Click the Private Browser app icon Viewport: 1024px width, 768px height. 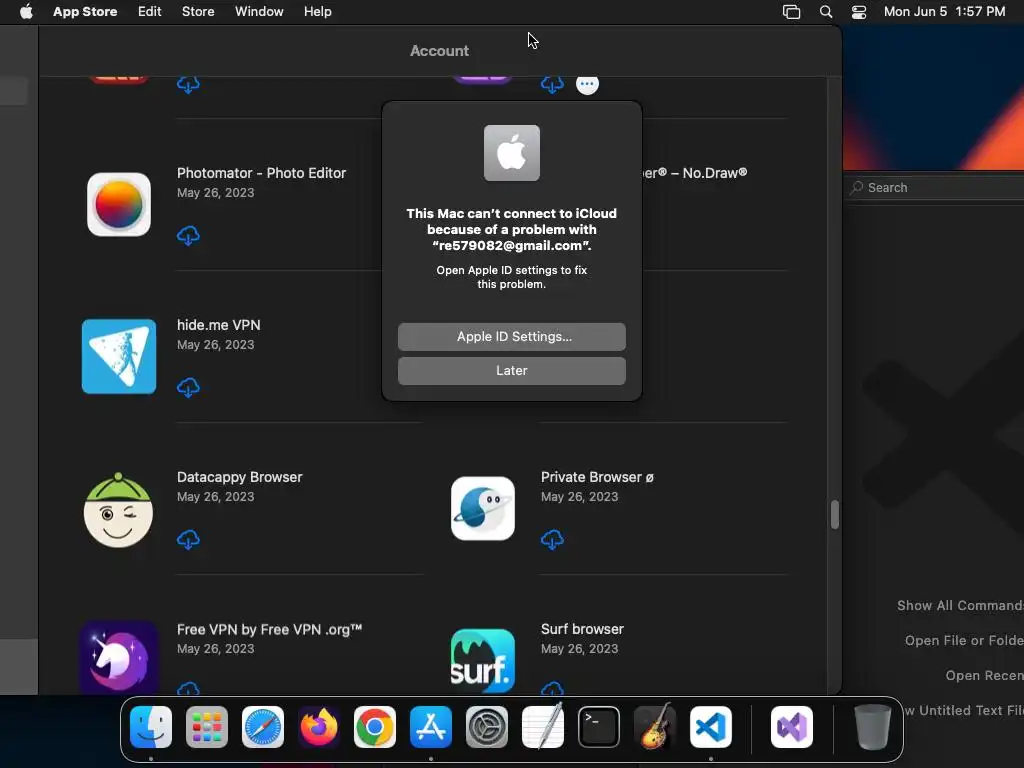click(x=483, y=509)
